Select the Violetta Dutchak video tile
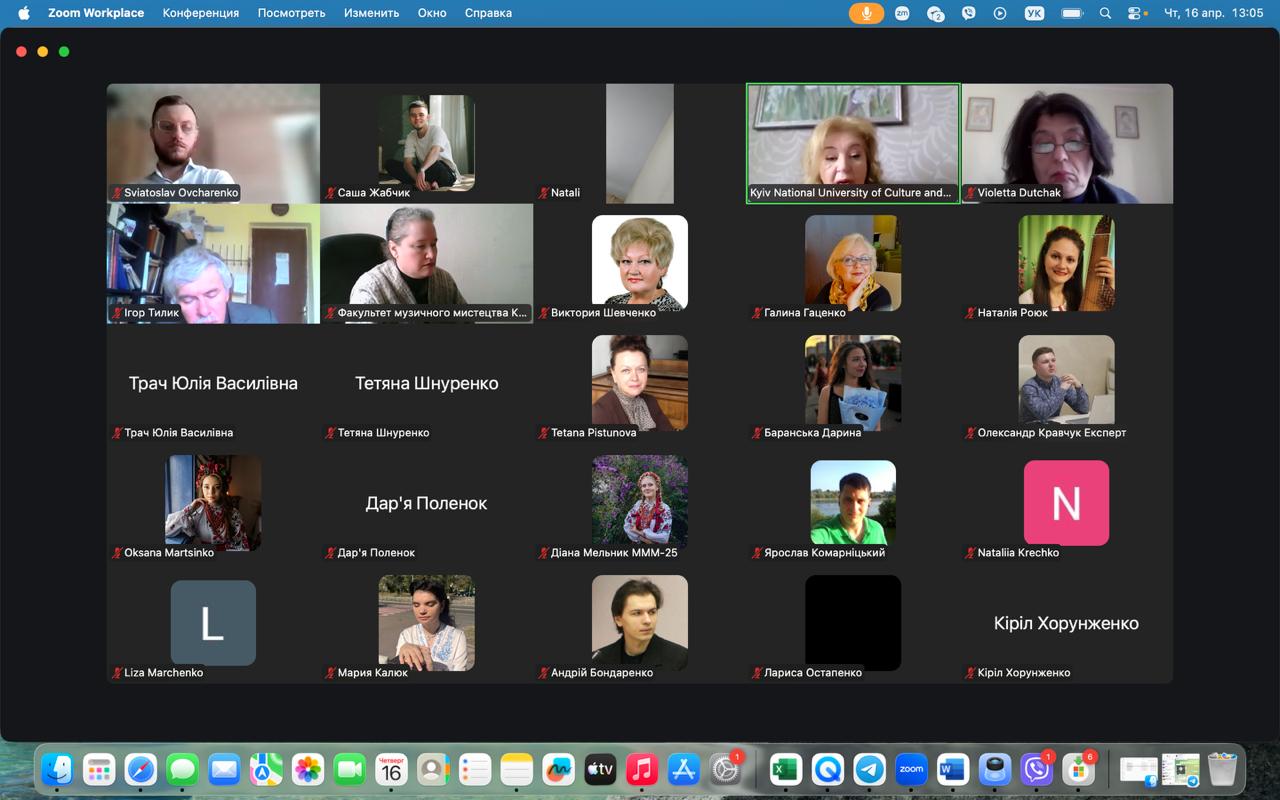 tap(1067, 144)
